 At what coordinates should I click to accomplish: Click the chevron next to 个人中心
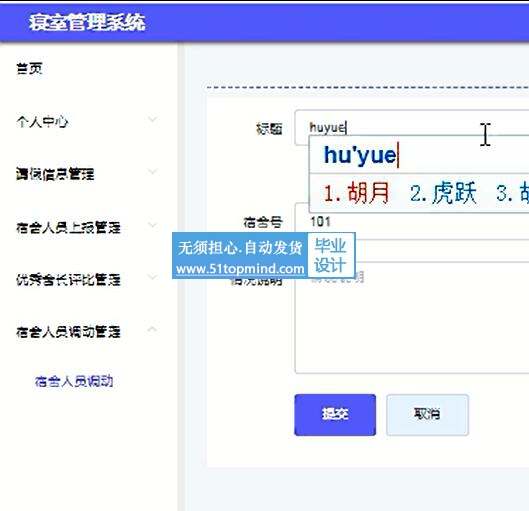point(152,119)
